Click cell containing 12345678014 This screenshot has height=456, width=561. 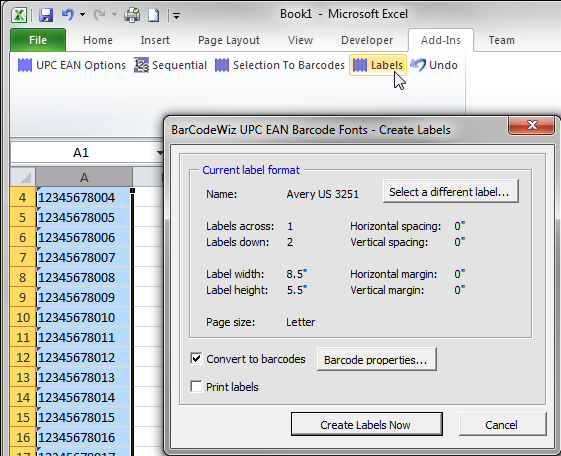[84, 397]
